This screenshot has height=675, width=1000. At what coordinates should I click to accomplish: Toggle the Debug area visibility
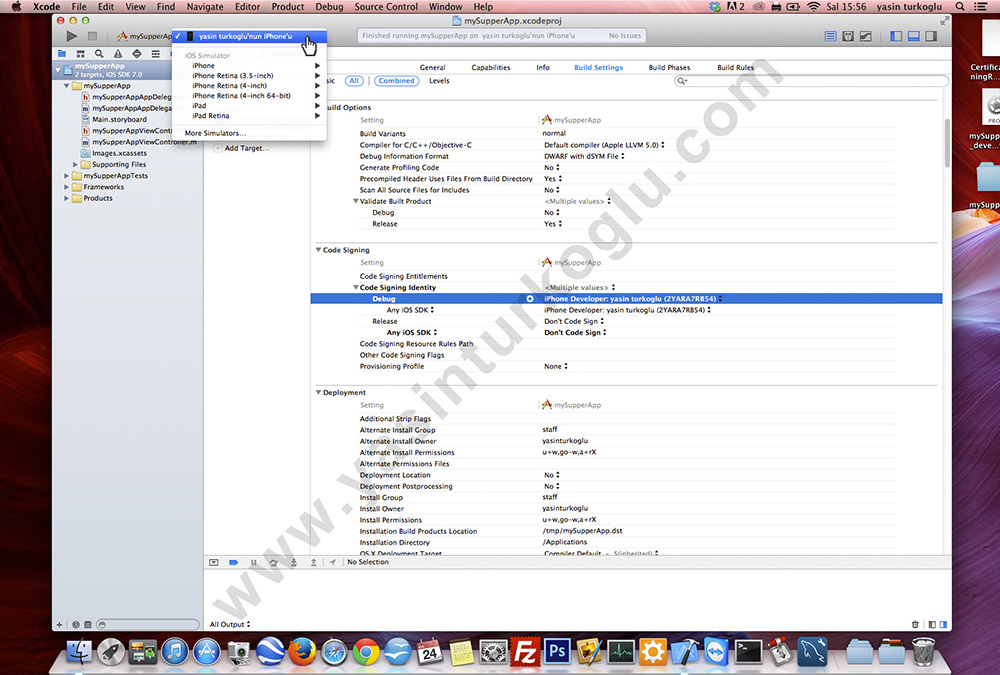tap(913, 36)
